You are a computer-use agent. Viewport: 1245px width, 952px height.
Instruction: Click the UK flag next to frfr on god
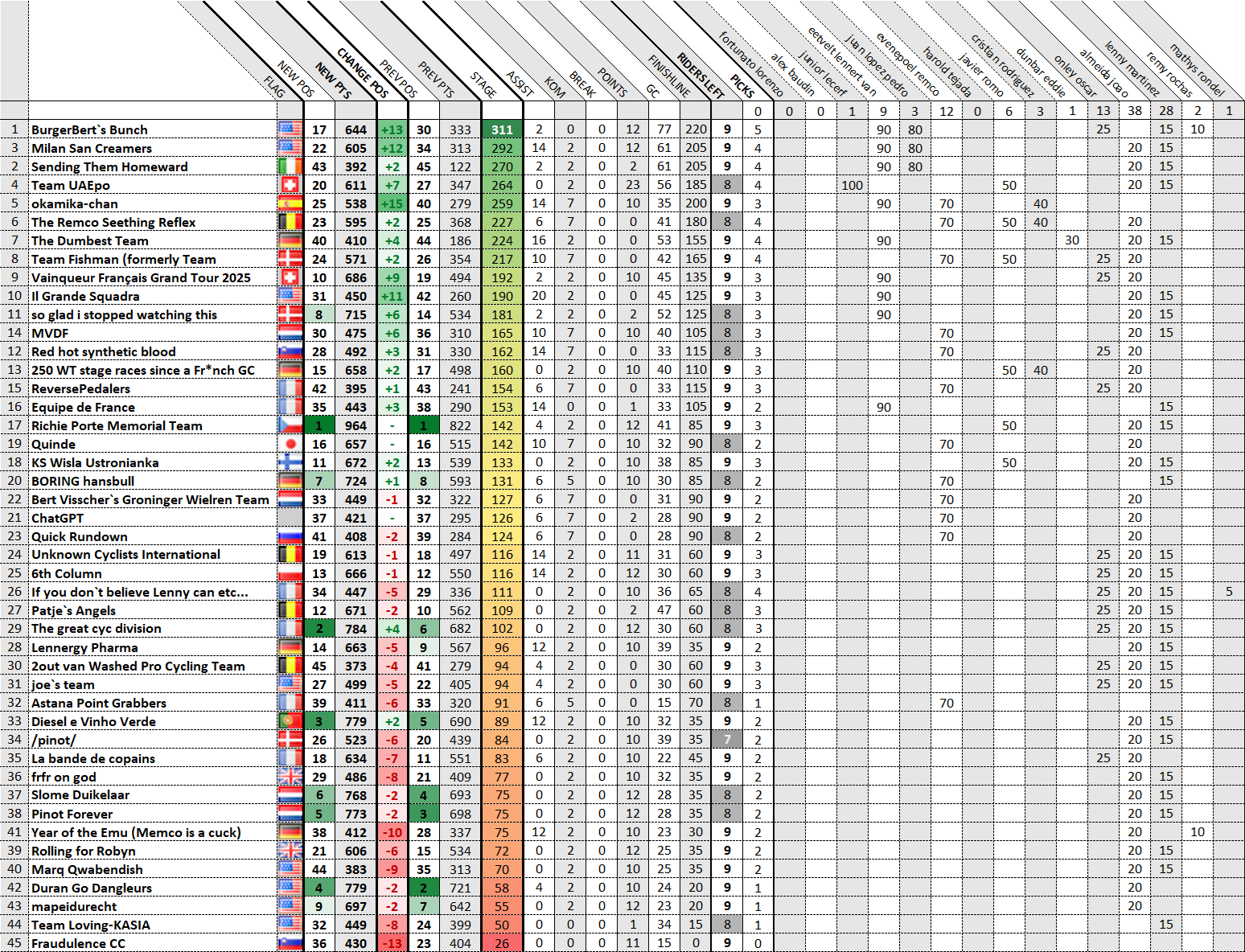(290, 777)
